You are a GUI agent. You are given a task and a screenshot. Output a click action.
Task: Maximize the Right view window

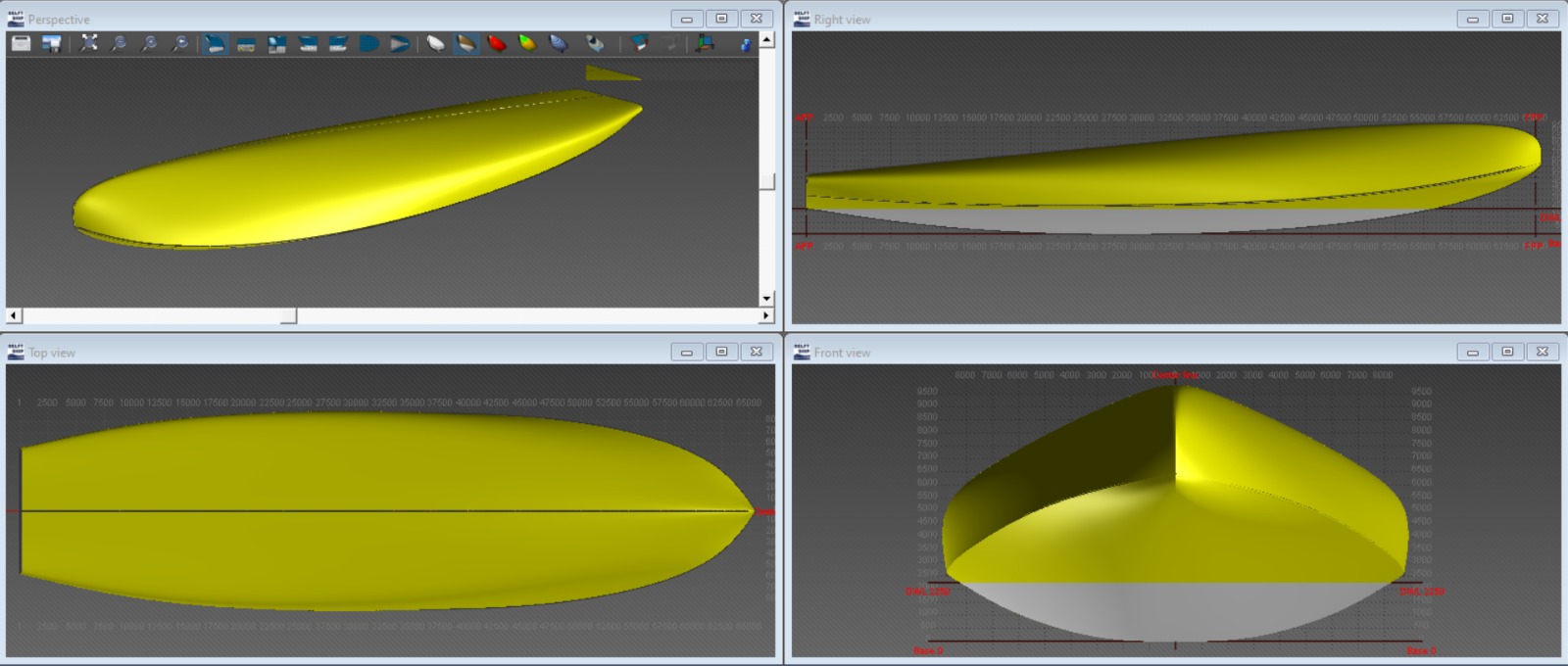pyautogui.click(x=1507, y=19)
